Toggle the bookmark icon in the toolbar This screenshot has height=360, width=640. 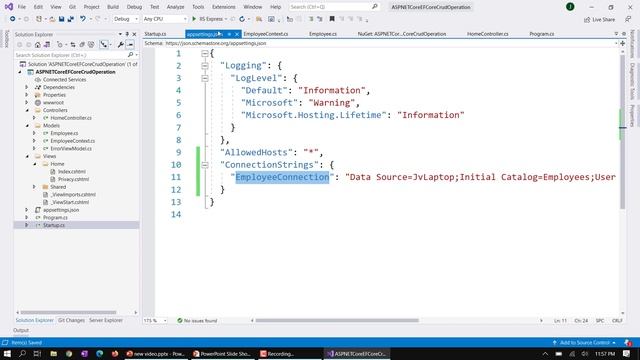coord(332,19)
